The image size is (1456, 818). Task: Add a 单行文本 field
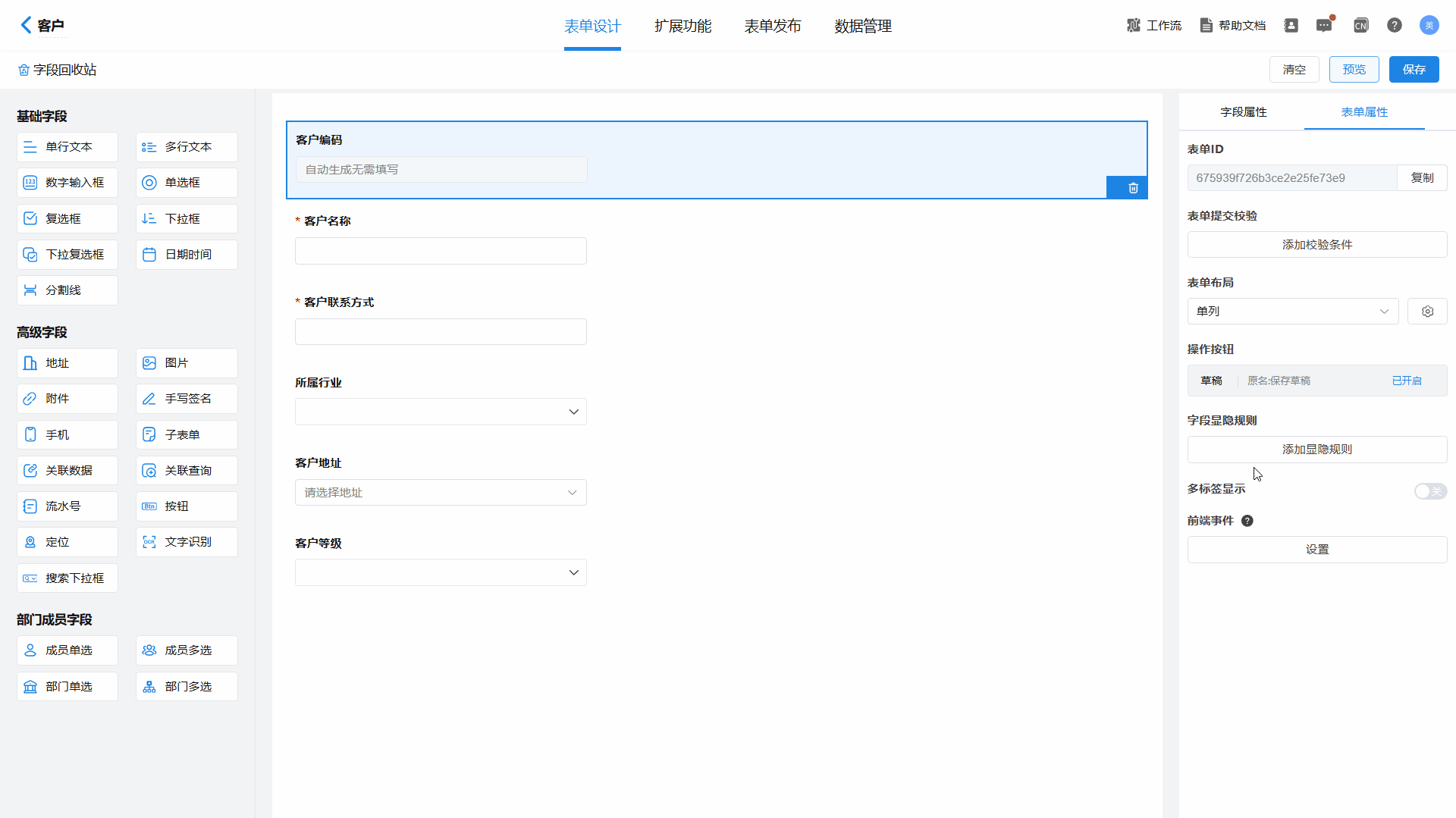pyautogui.click(x=67, y=147)
